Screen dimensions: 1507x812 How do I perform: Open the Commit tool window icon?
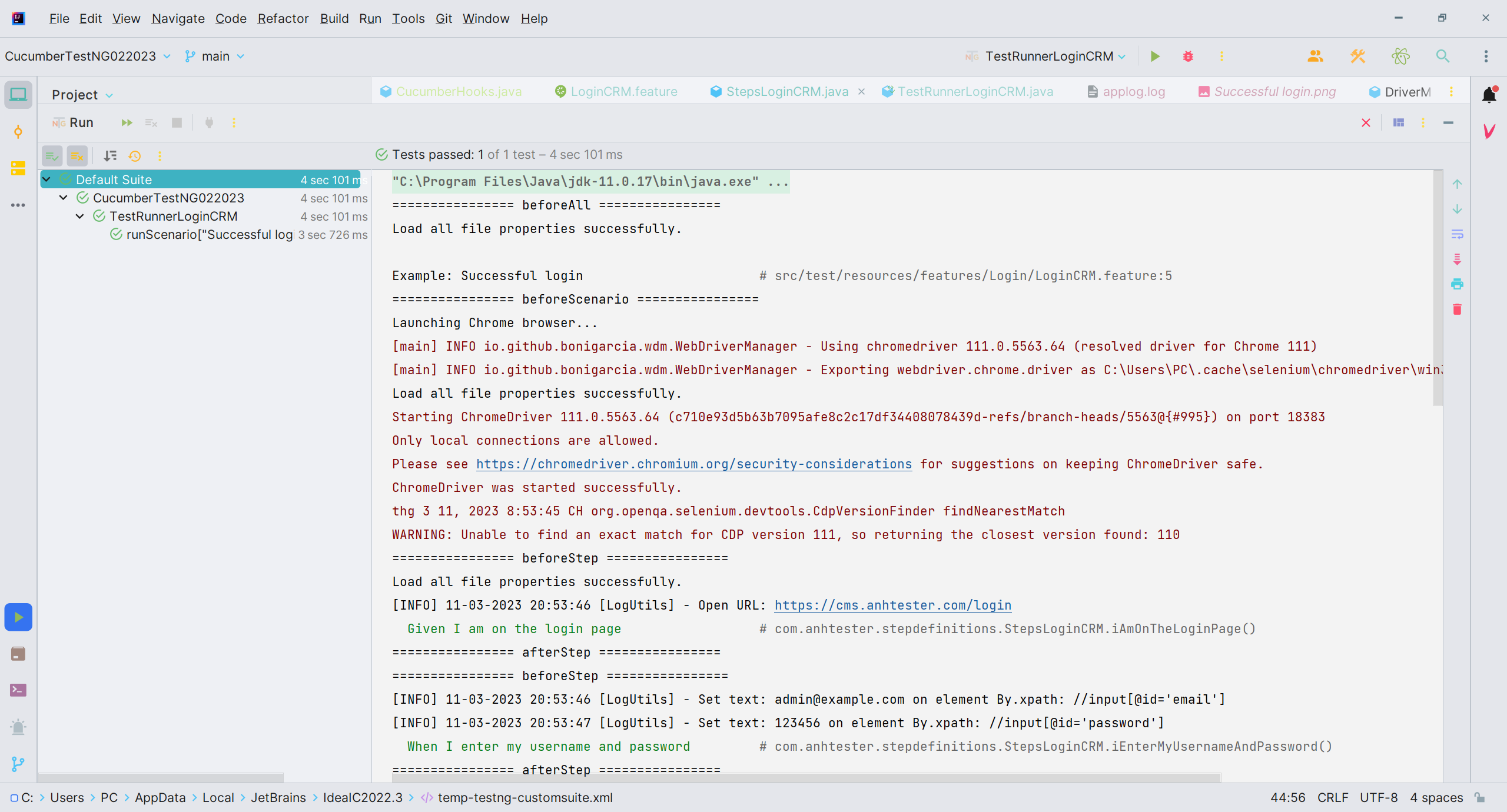pos(18,132)
